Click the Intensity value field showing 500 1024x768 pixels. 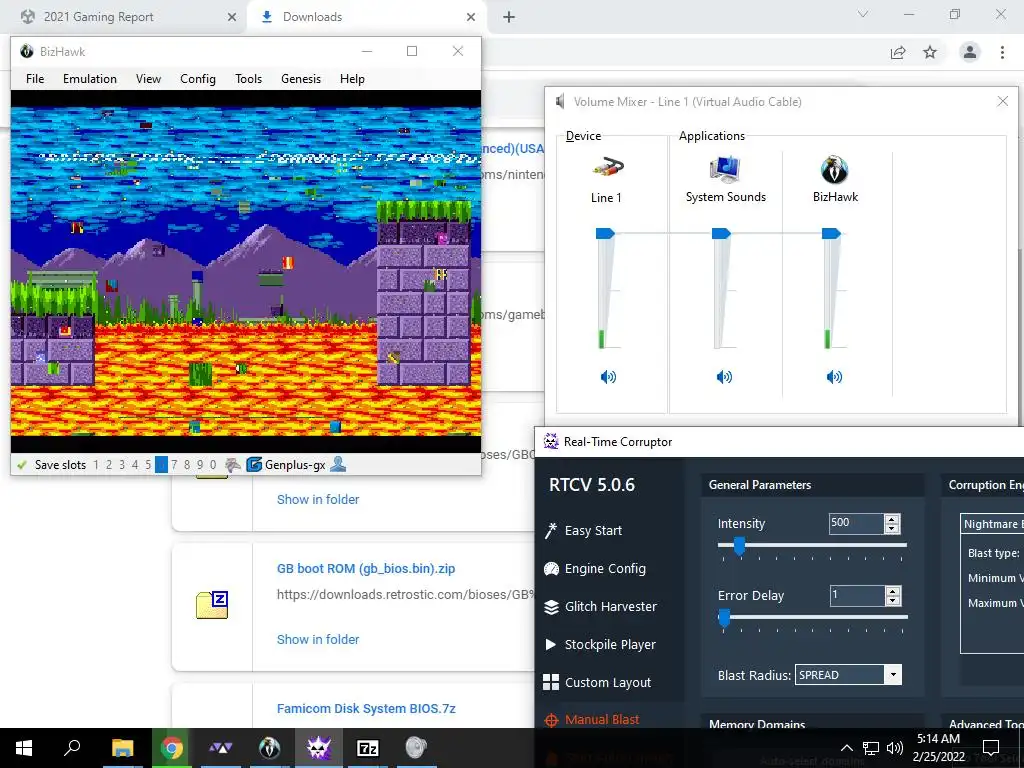[x=856, y=522]
